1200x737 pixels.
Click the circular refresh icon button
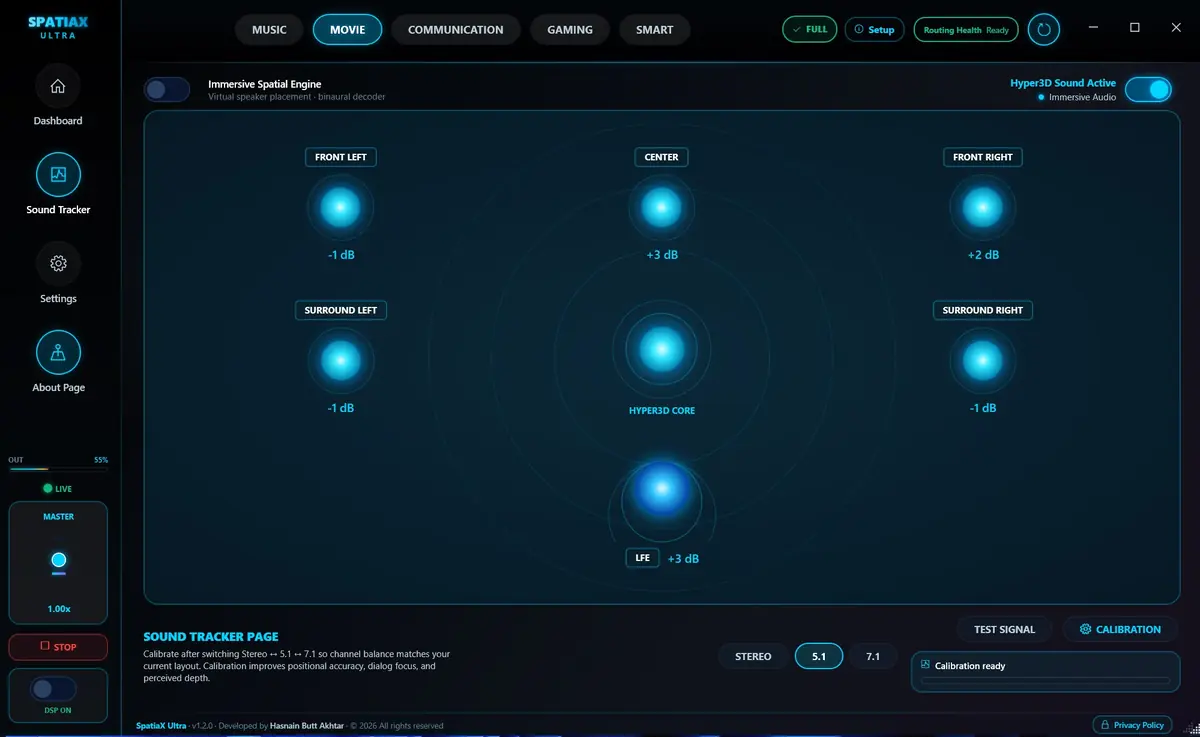(1044, 29)
